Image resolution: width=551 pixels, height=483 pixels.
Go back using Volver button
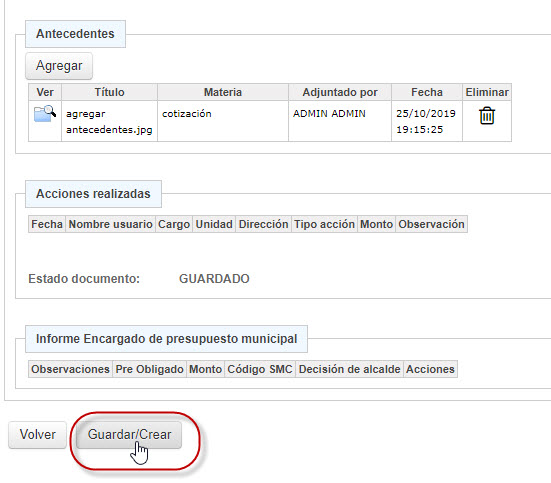pos(37,434)
